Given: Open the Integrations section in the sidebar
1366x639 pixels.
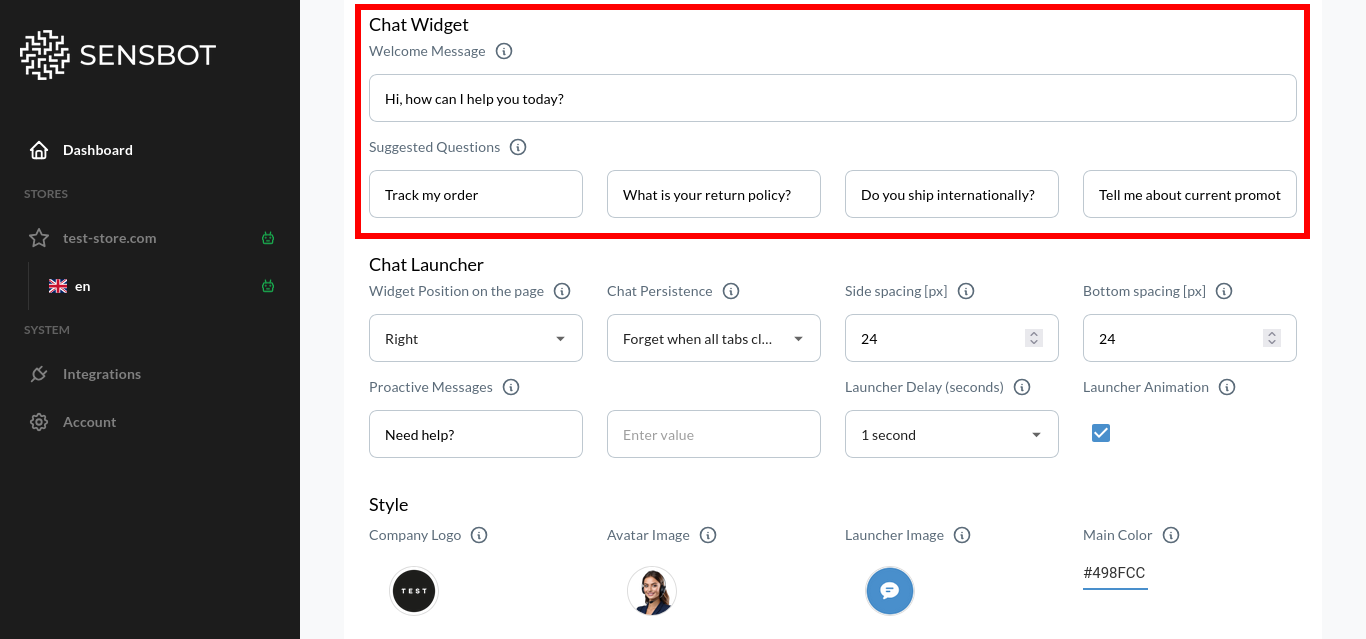Looking at the screenshot, I should coord(102,374).
